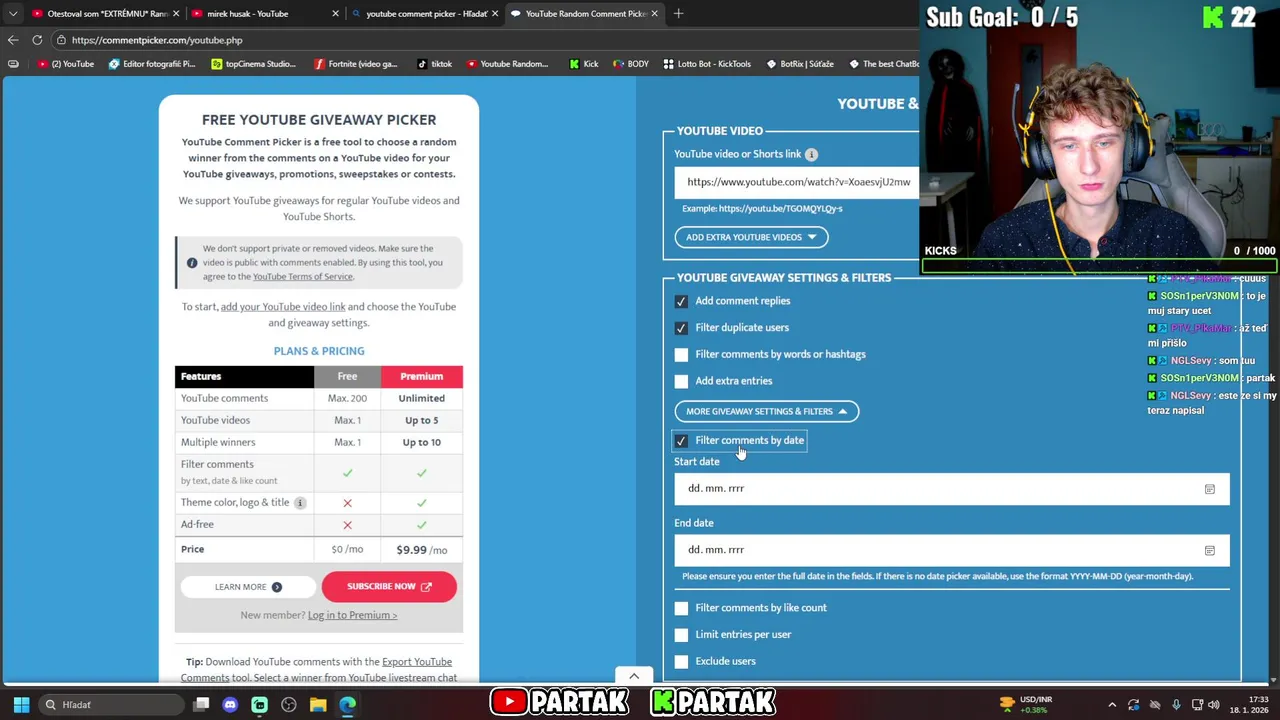Open the '(2) YouTube' bookmark
This screenshot has width=1280, height=720.
tap(65, 64)
